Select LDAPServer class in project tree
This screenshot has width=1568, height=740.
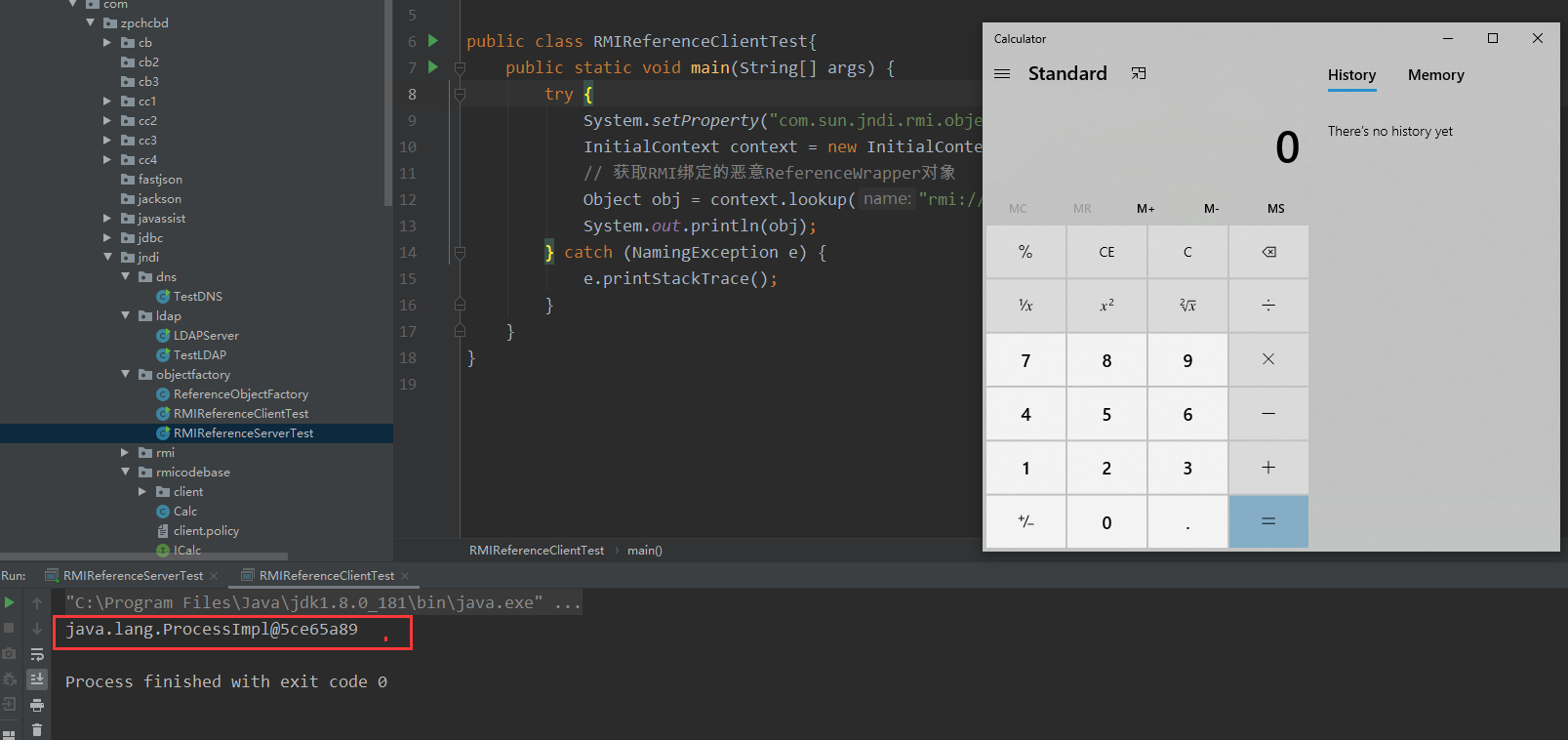coord(206,335)
